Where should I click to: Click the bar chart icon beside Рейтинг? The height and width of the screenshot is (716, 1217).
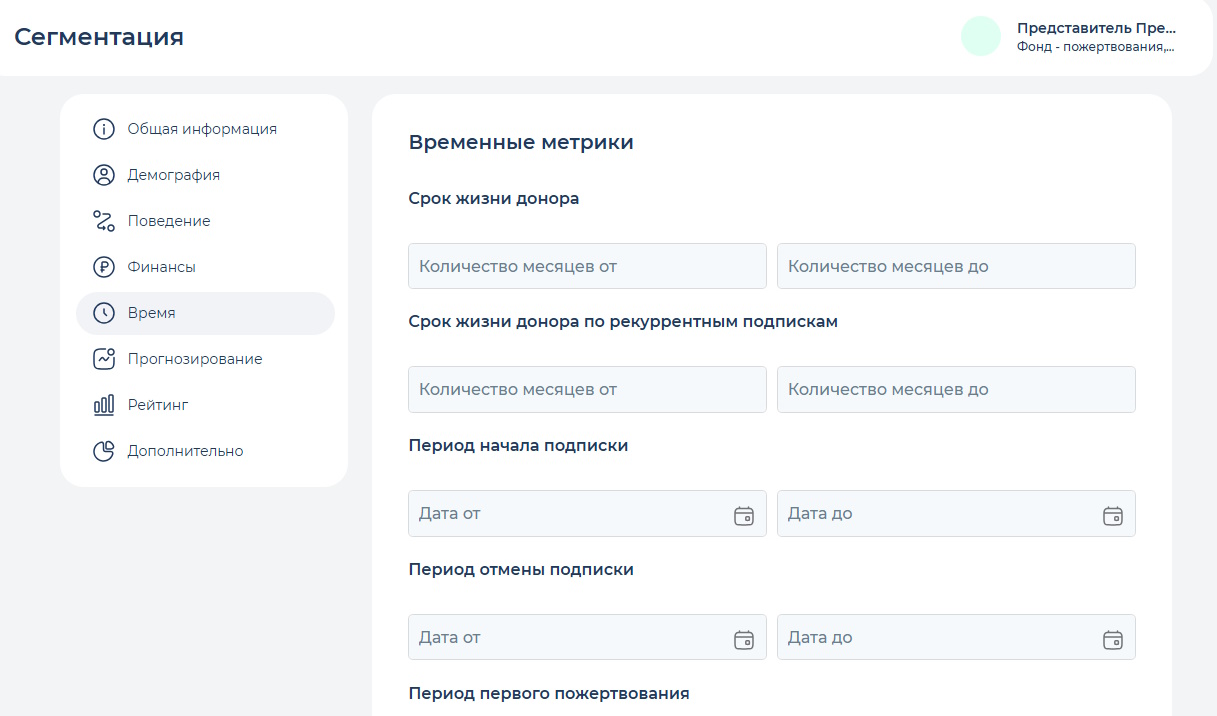pyautogui.click(x=104, y=404)
